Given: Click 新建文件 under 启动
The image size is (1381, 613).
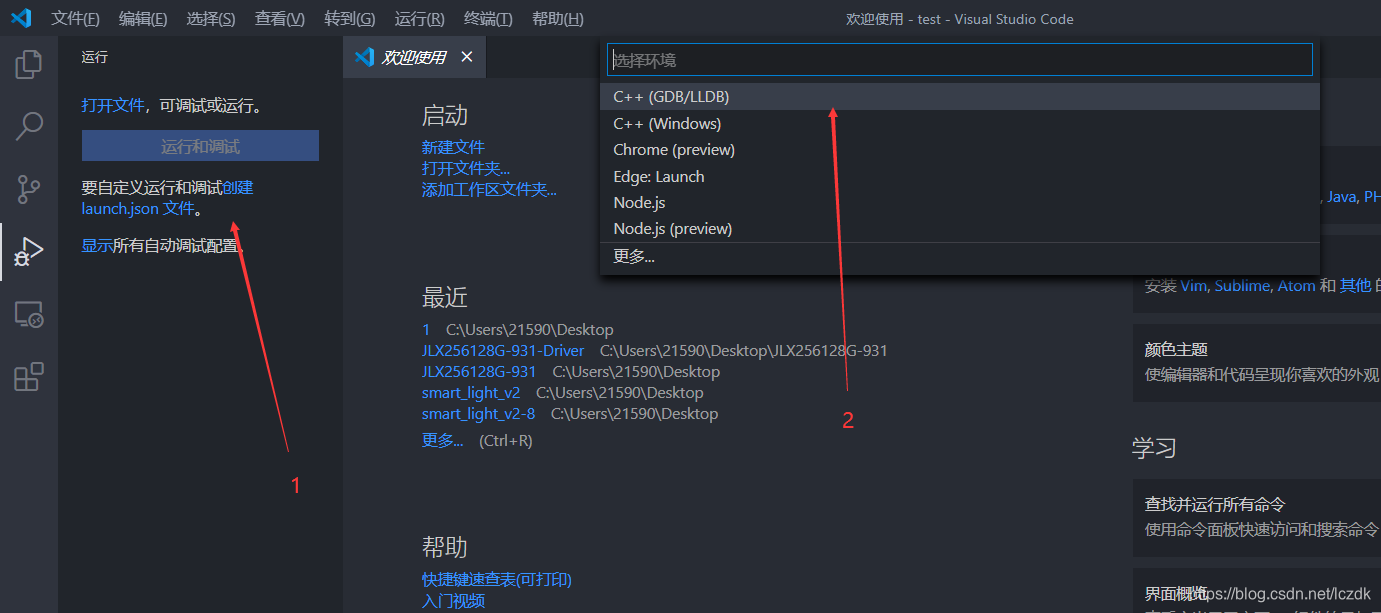Looking at the screenshot, I should (453, 146).
